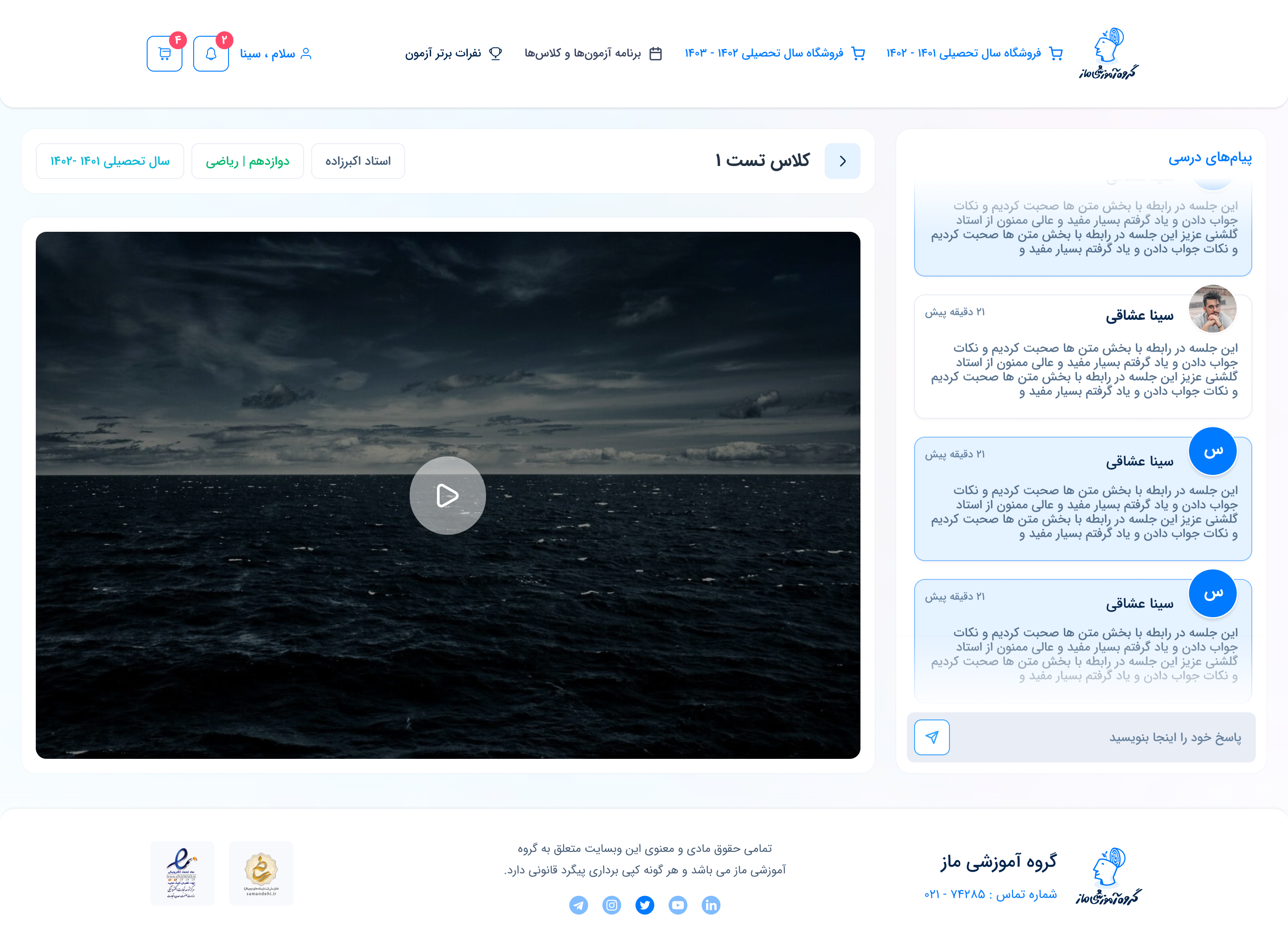
Task: Click the samandehi.ir trust badge
Action: (261, 873)
